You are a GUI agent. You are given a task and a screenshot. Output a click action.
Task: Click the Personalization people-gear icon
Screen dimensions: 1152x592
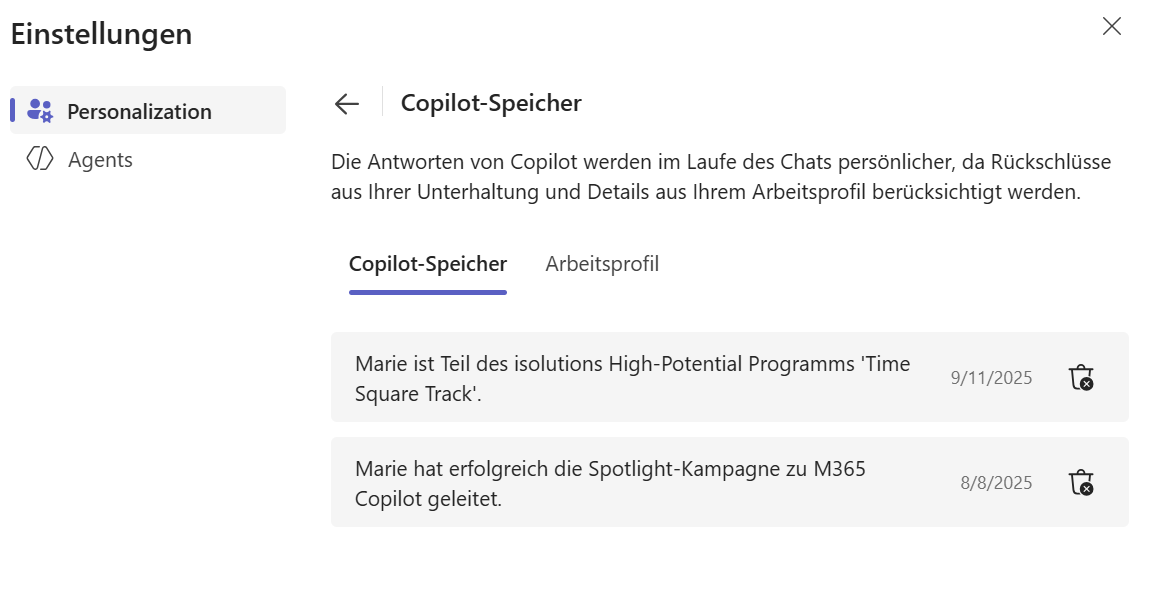click(x=40, y=111)
